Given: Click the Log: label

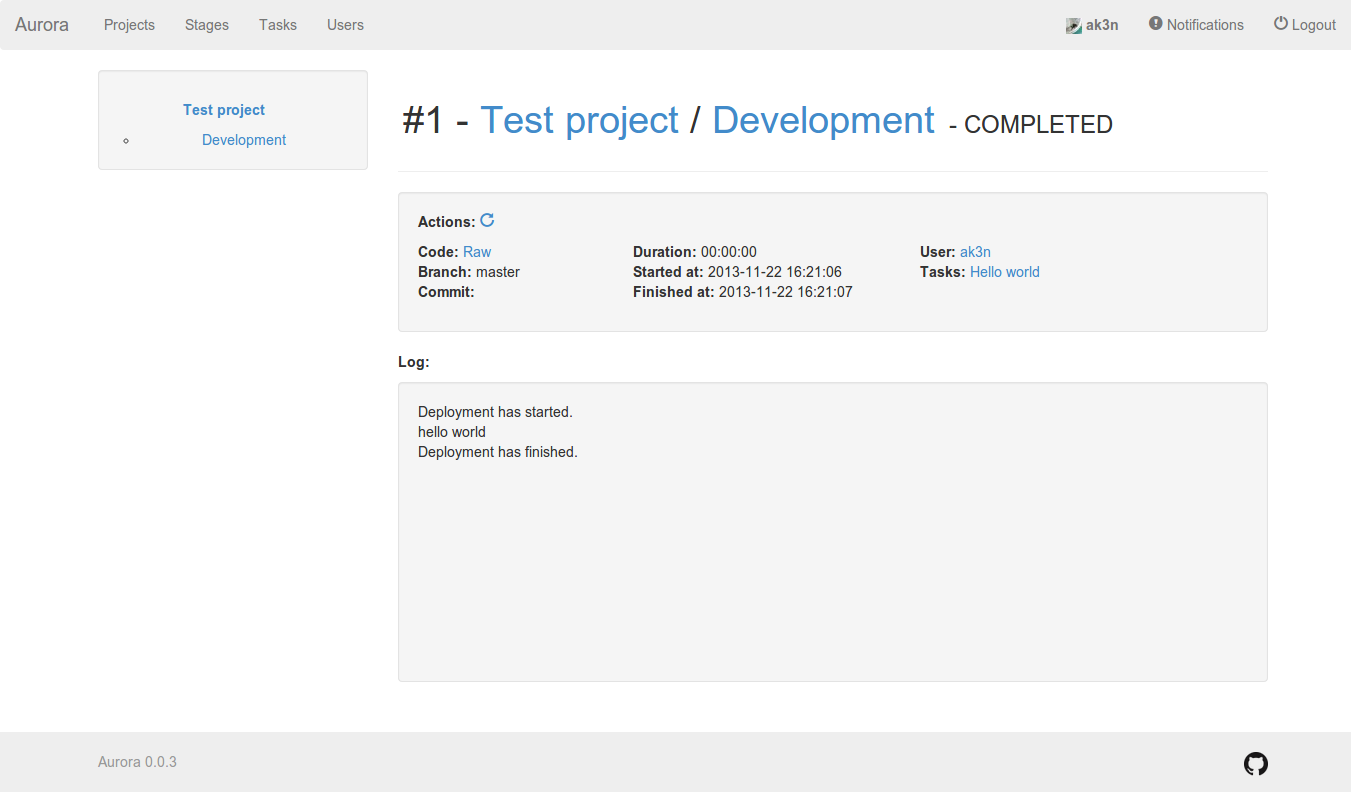Looking at the screenshot, I should (x=414, y=362).
